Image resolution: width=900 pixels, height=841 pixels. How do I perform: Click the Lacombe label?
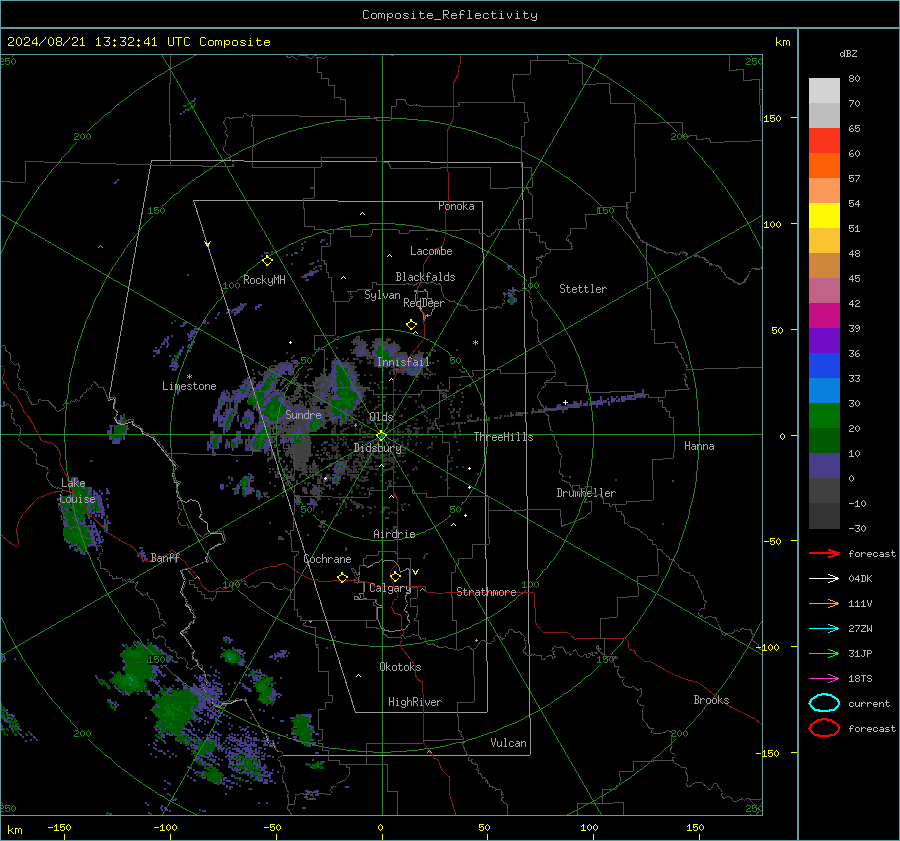(431, 251)
